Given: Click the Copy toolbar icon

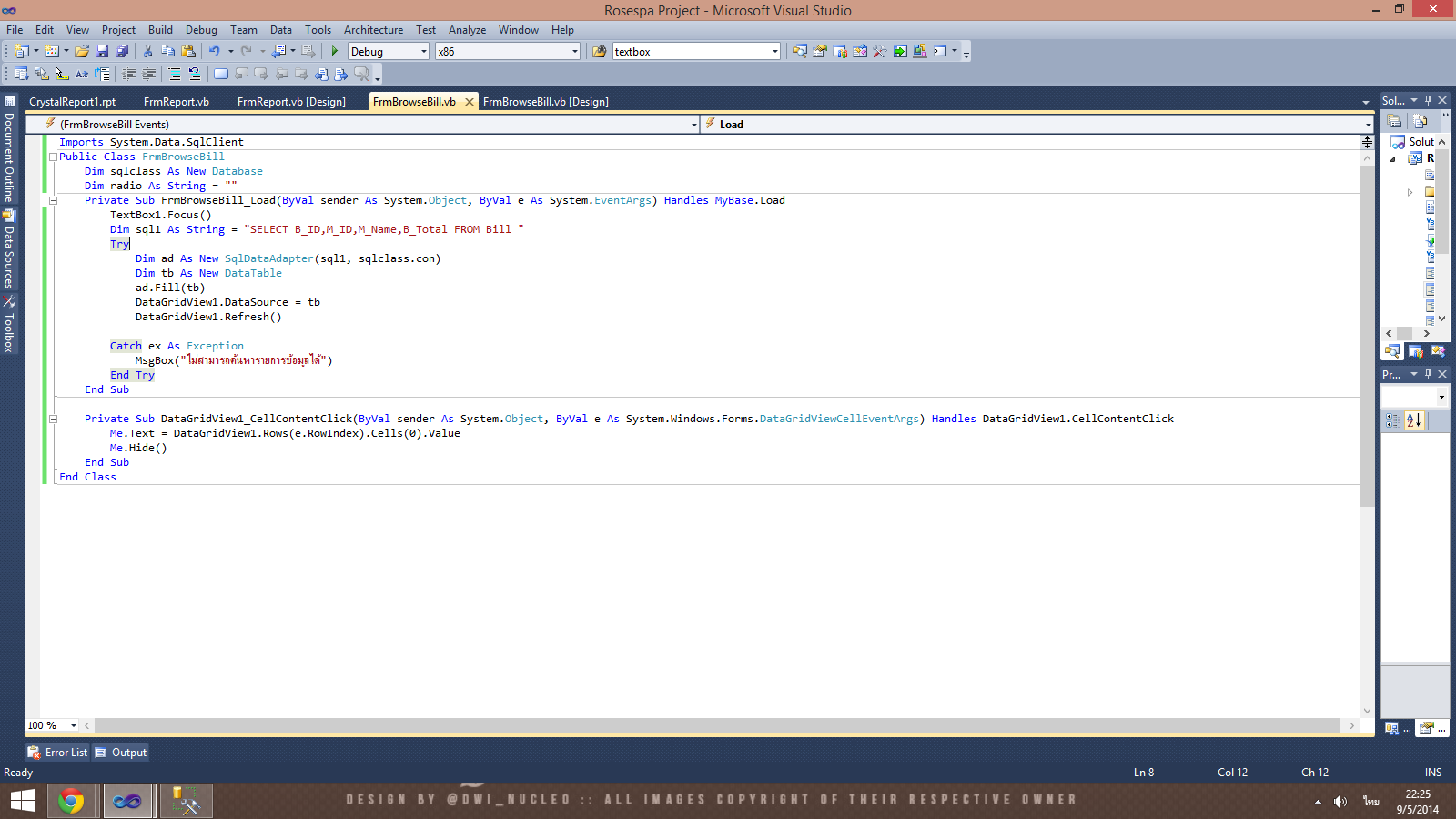Looking at the screenshot, I should [x=168, y=51].
